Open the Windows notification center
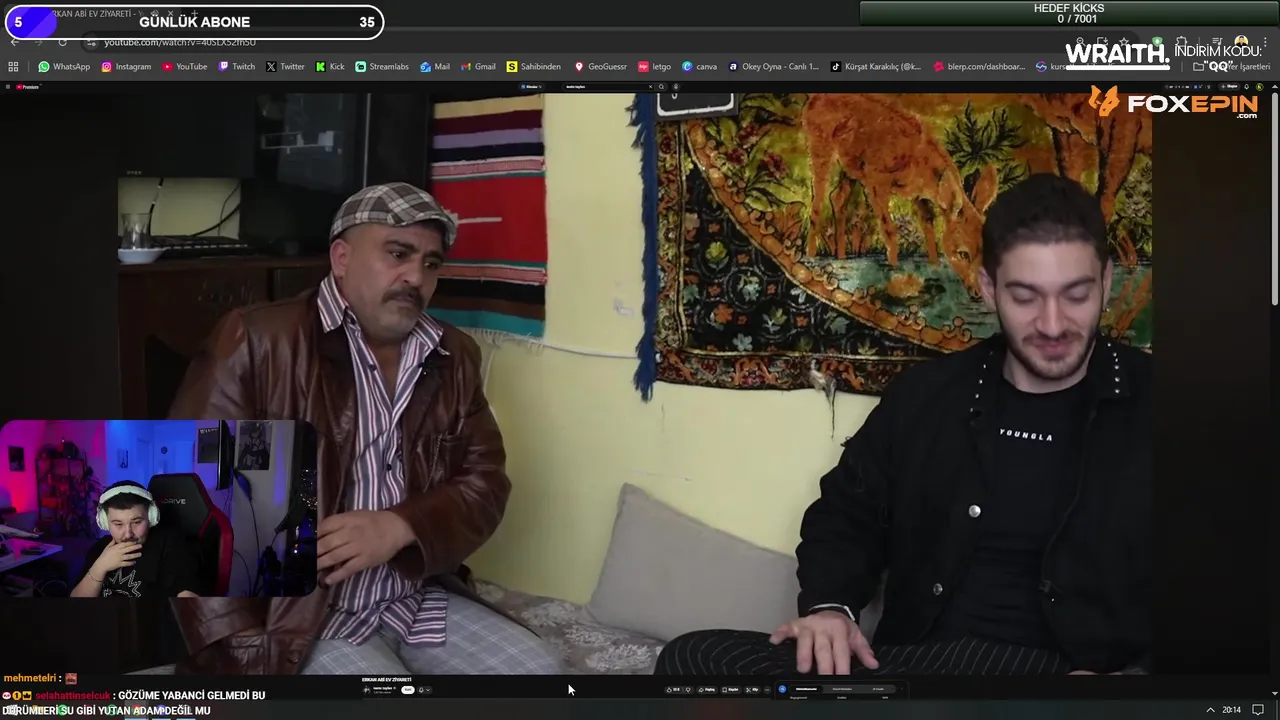Viewport: 1280px width, 720px height. (1258, 710)
